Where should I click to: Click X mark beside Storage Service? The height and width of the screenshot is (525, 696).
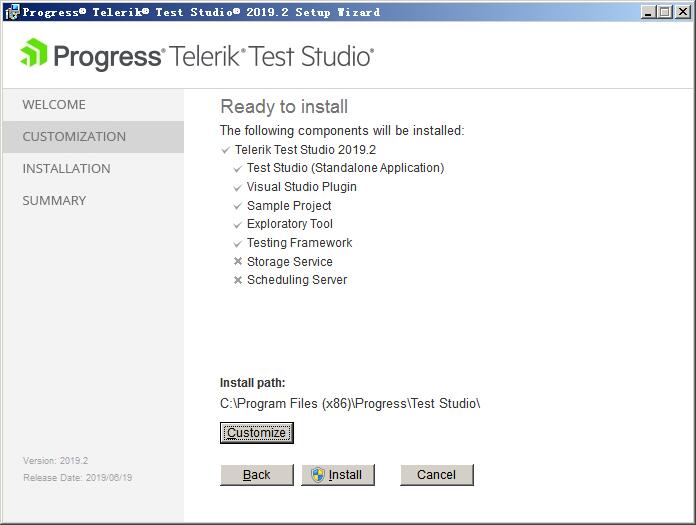pos(238,261)
